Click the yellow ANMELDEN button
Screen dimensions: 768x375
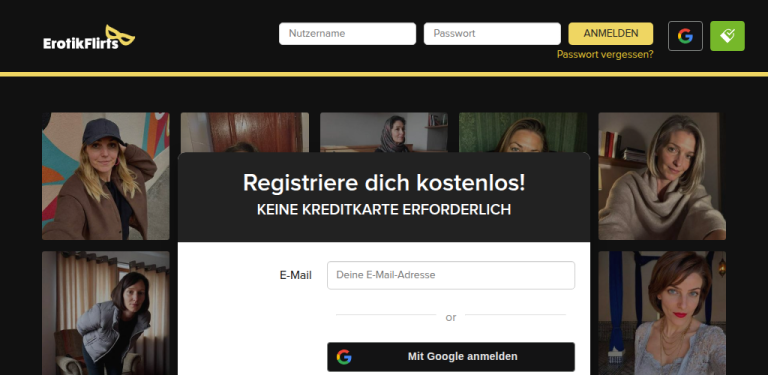pos(611,34)
